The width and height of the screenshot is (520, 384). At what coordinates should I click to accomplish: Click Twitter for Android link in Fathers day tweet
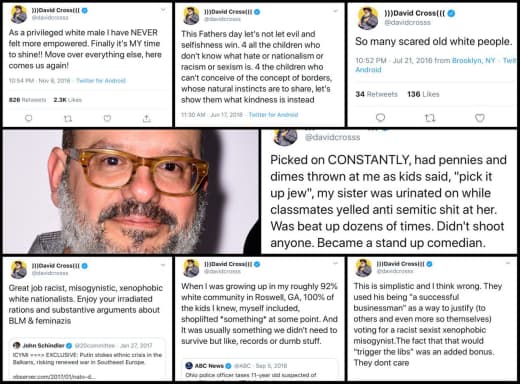(273, 115)
